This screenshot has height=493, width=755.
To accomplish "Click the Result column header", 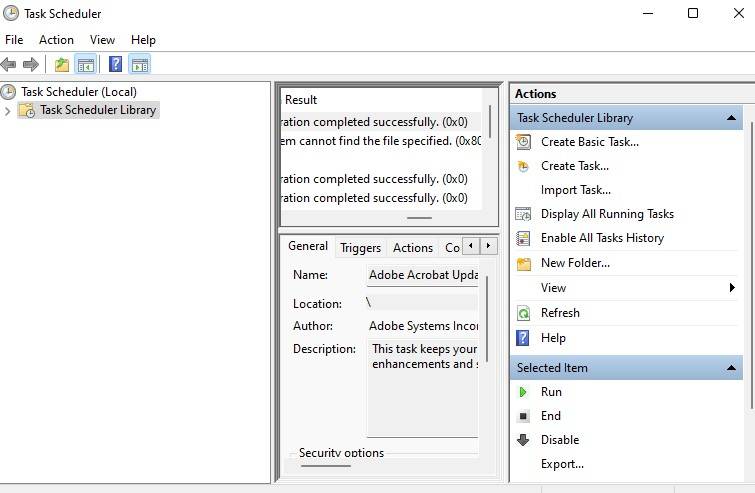I will 301,100.
